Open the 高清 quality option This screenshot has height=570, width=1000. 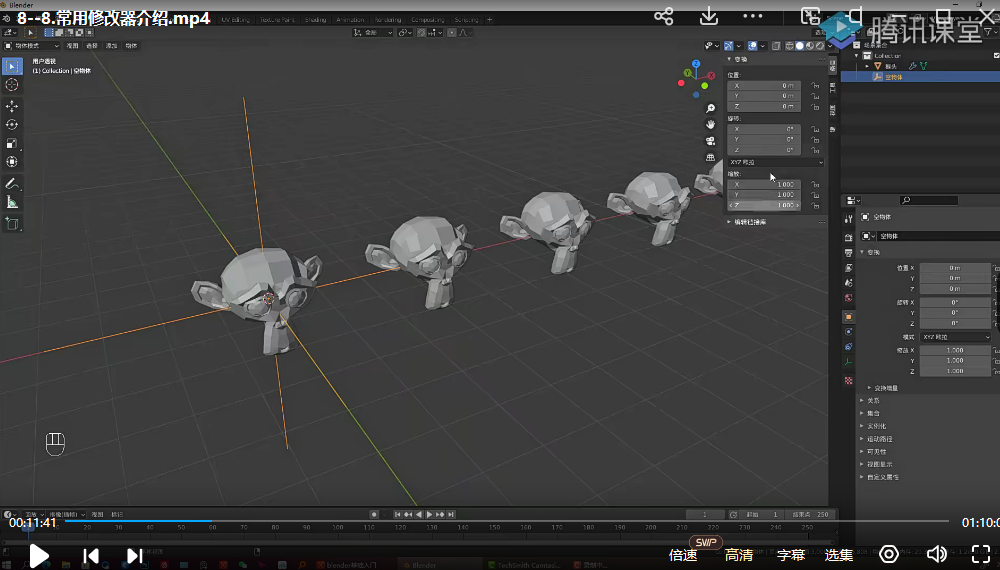[739, 555]
